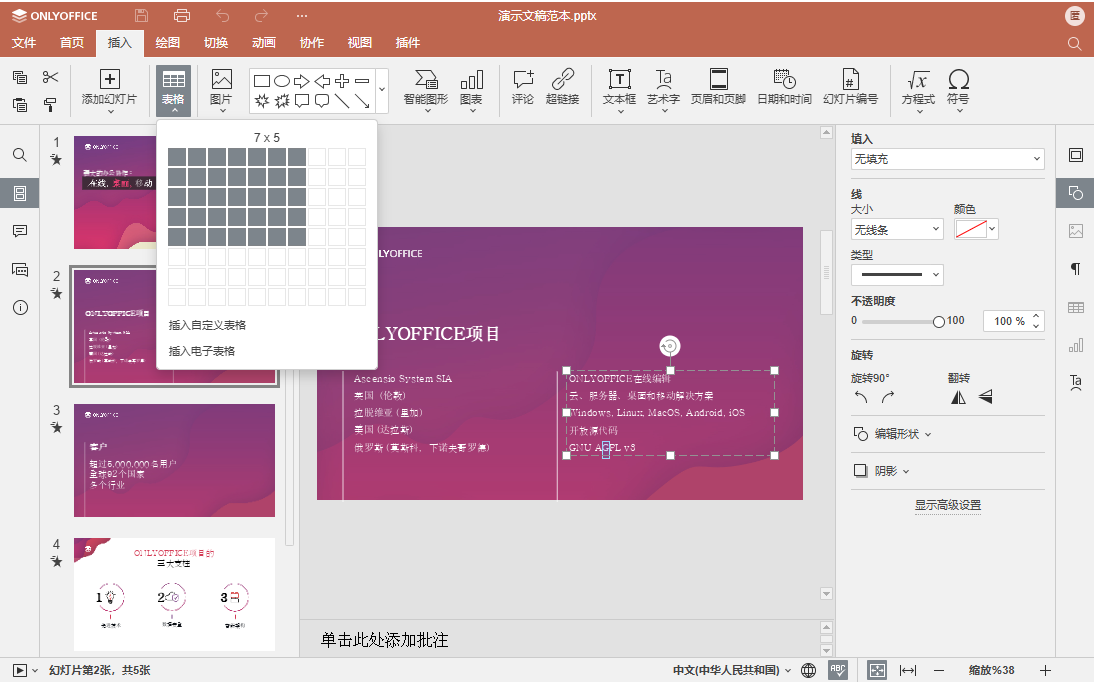The width and height of the screenshot is (1094, 684).
Task: Select the right arrow shape in gallery
Action: (x=301, y=81)
